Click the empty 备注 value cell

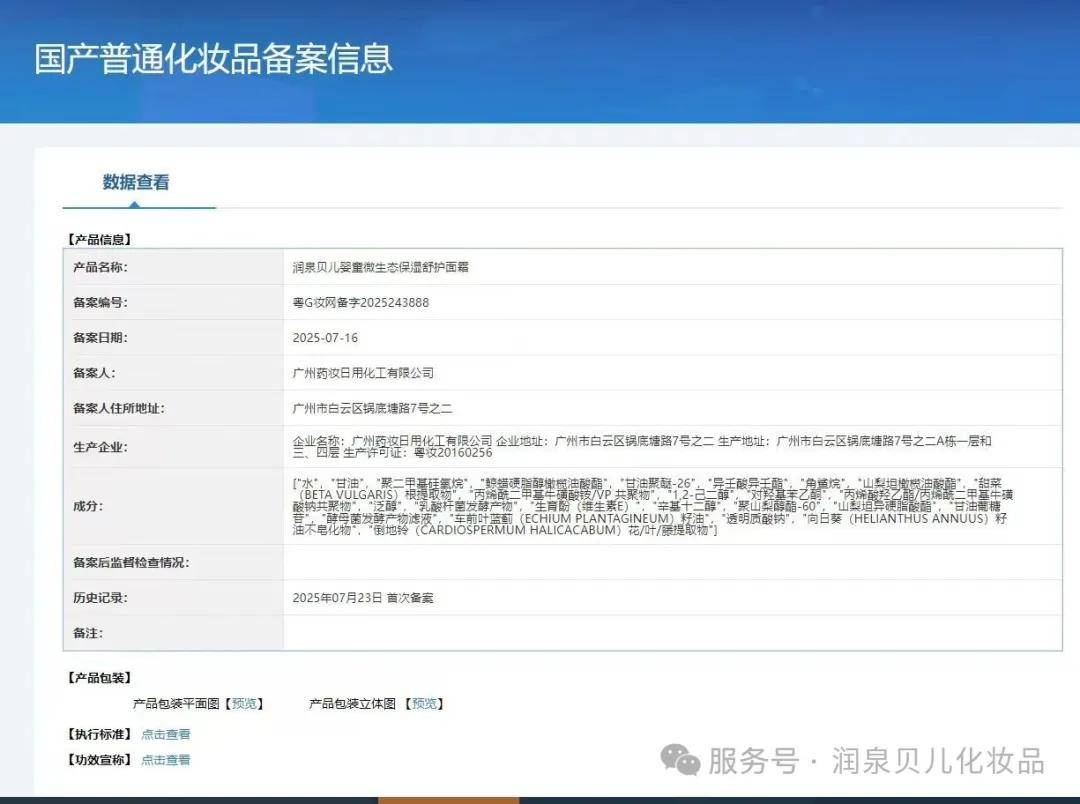coord(670,633)
